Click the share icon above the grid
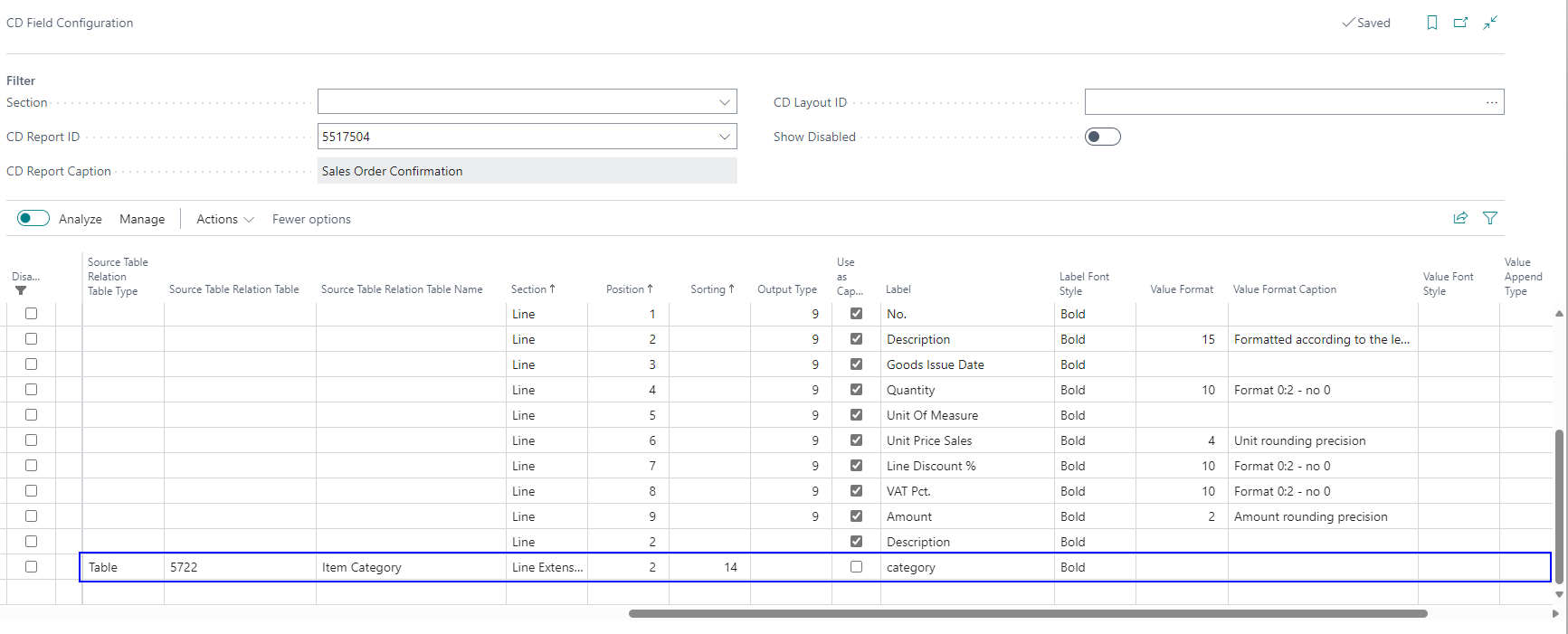 click(x=1460, y=218)
